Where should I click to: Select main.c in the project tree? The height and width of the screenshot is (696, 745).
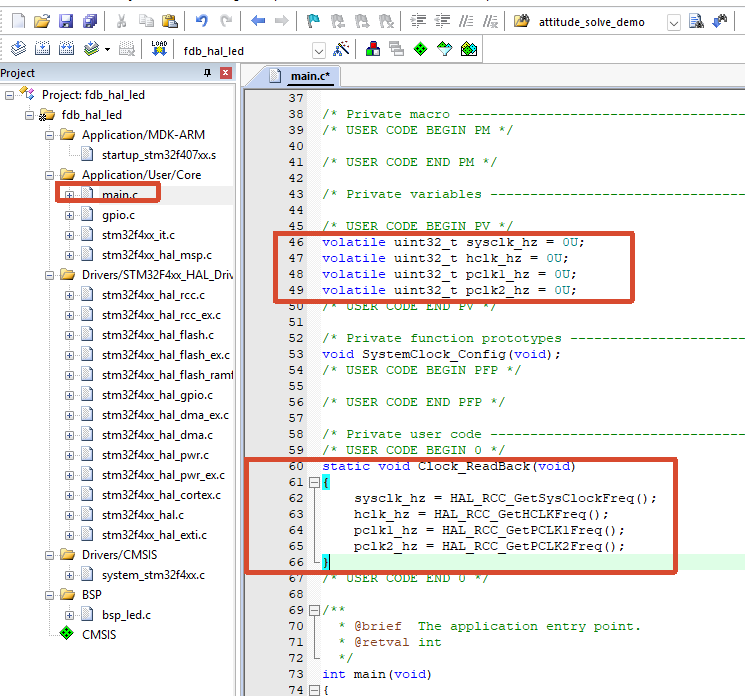[x=120, y=195]
